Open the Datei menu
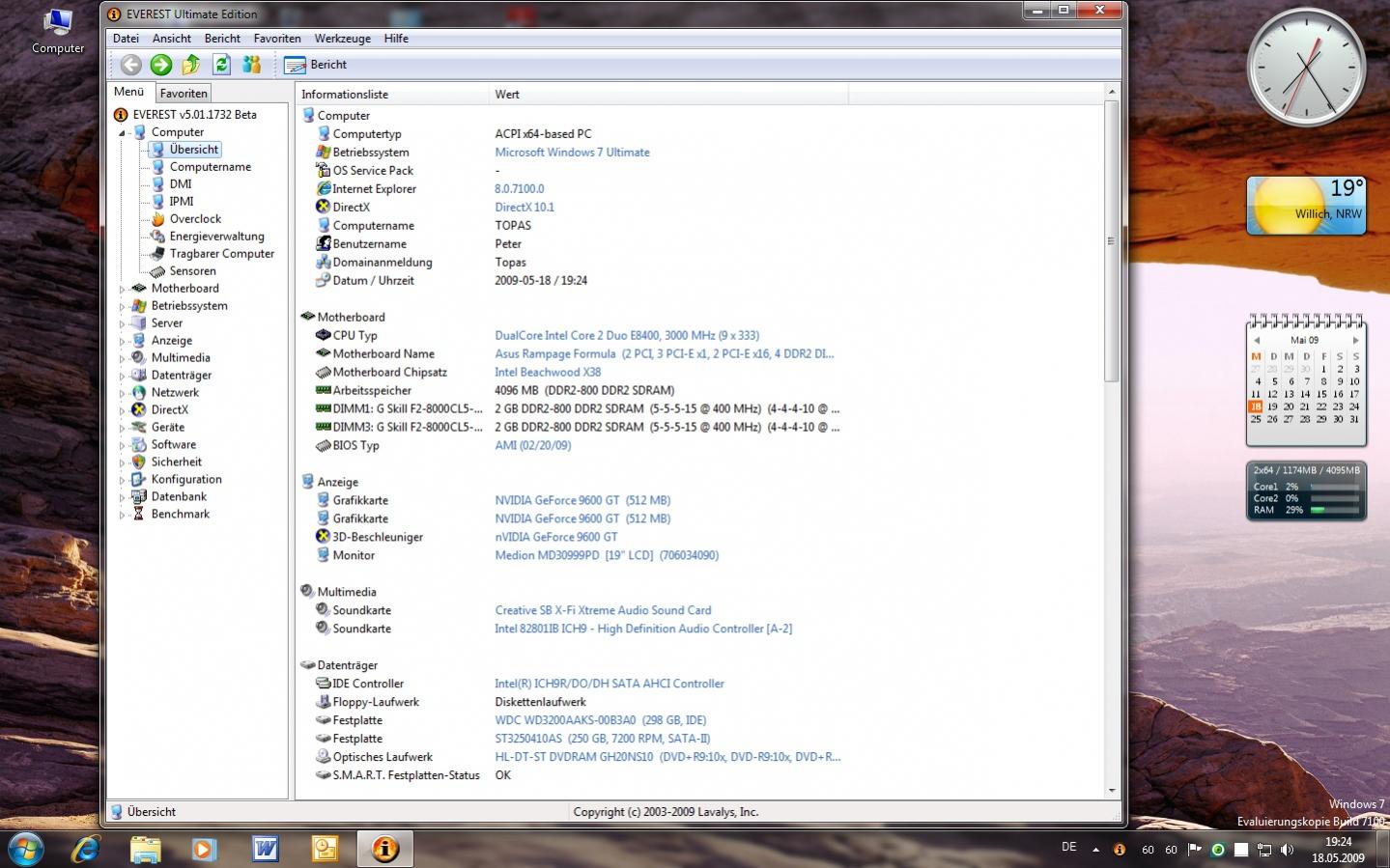1390x868 pixels. click(126, 39)
